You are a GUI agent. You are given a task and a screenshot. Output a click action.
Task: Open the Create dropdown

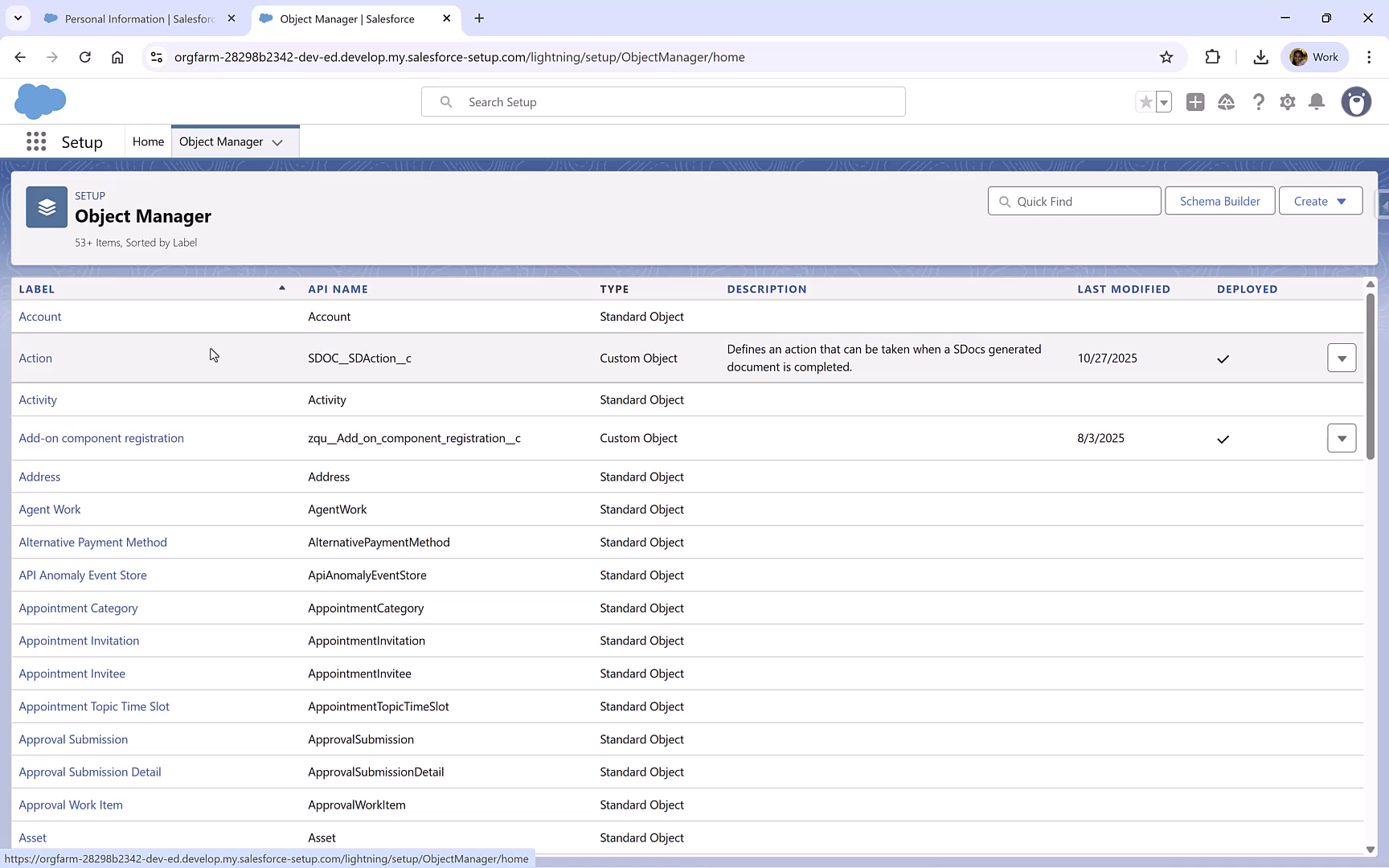coord(1321,201)
